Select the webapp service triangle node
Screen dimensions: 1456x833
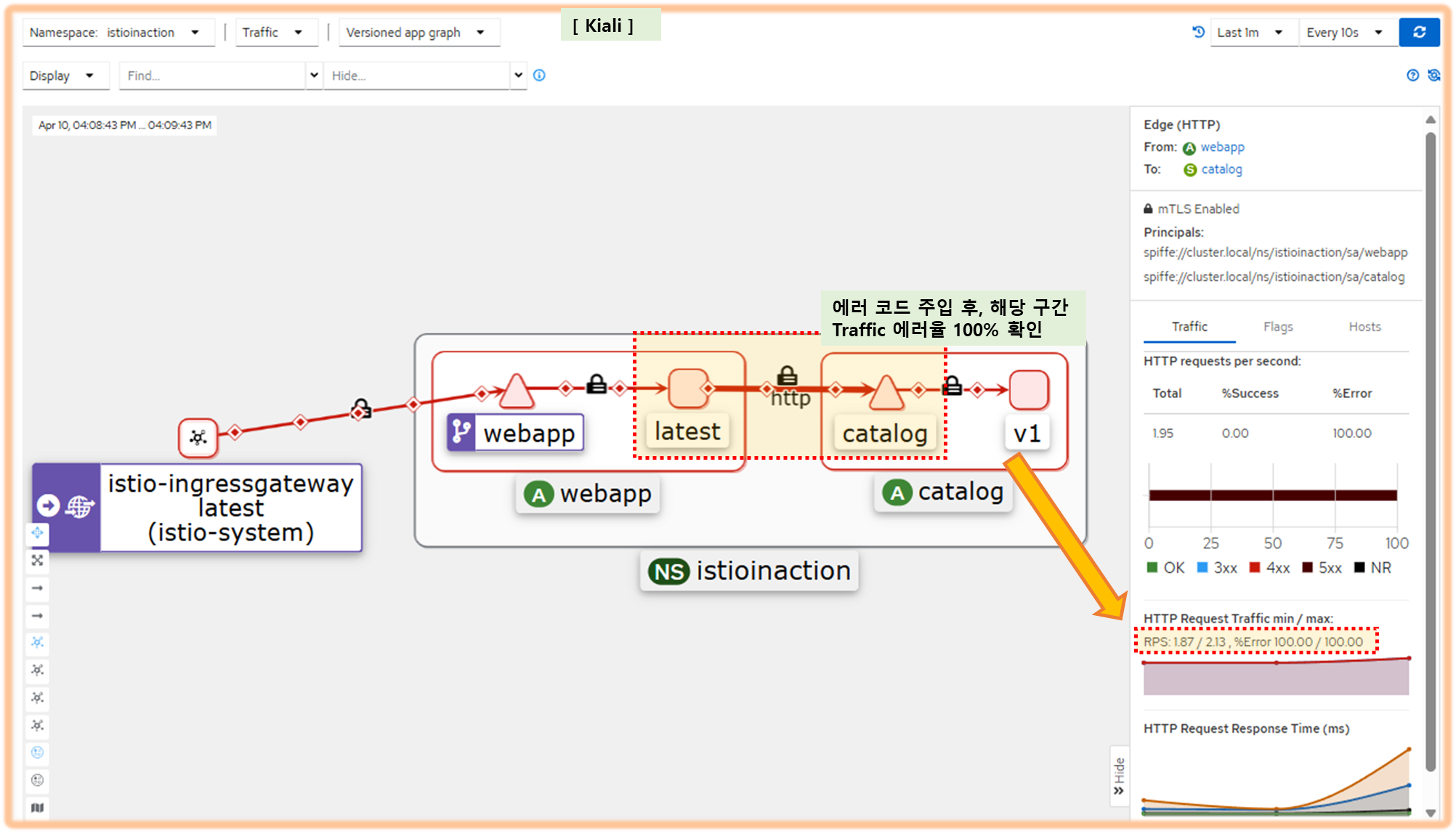point(516,392)
